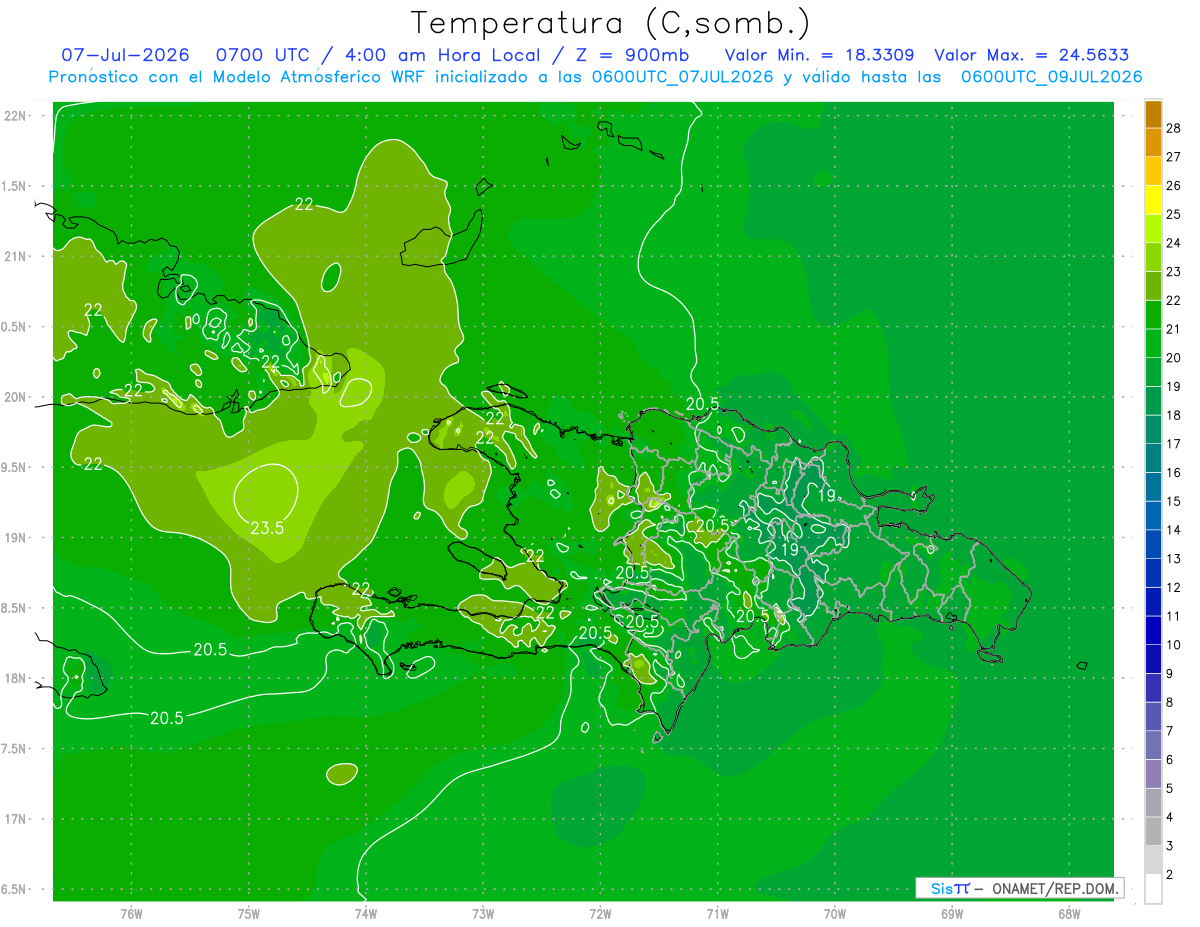Select the date text "07-Jul-2026"
Screen dimensions: 1200x927
point(125,55)
